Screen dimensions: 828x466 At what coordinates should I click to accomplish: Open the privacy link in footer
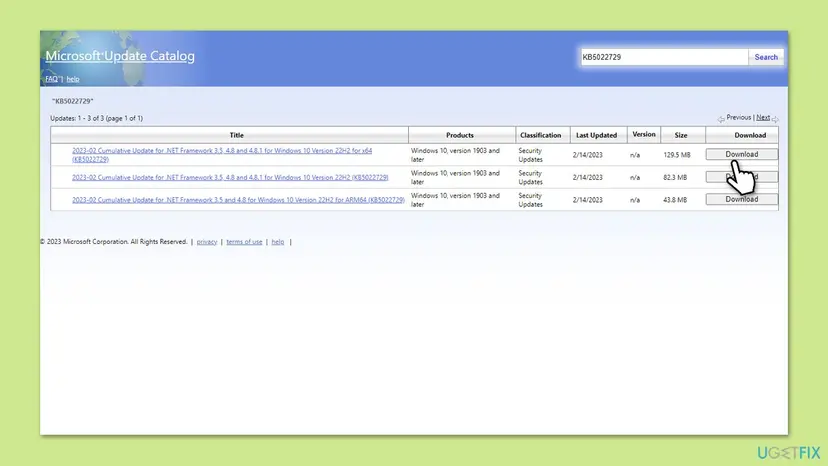click(206, 242)
